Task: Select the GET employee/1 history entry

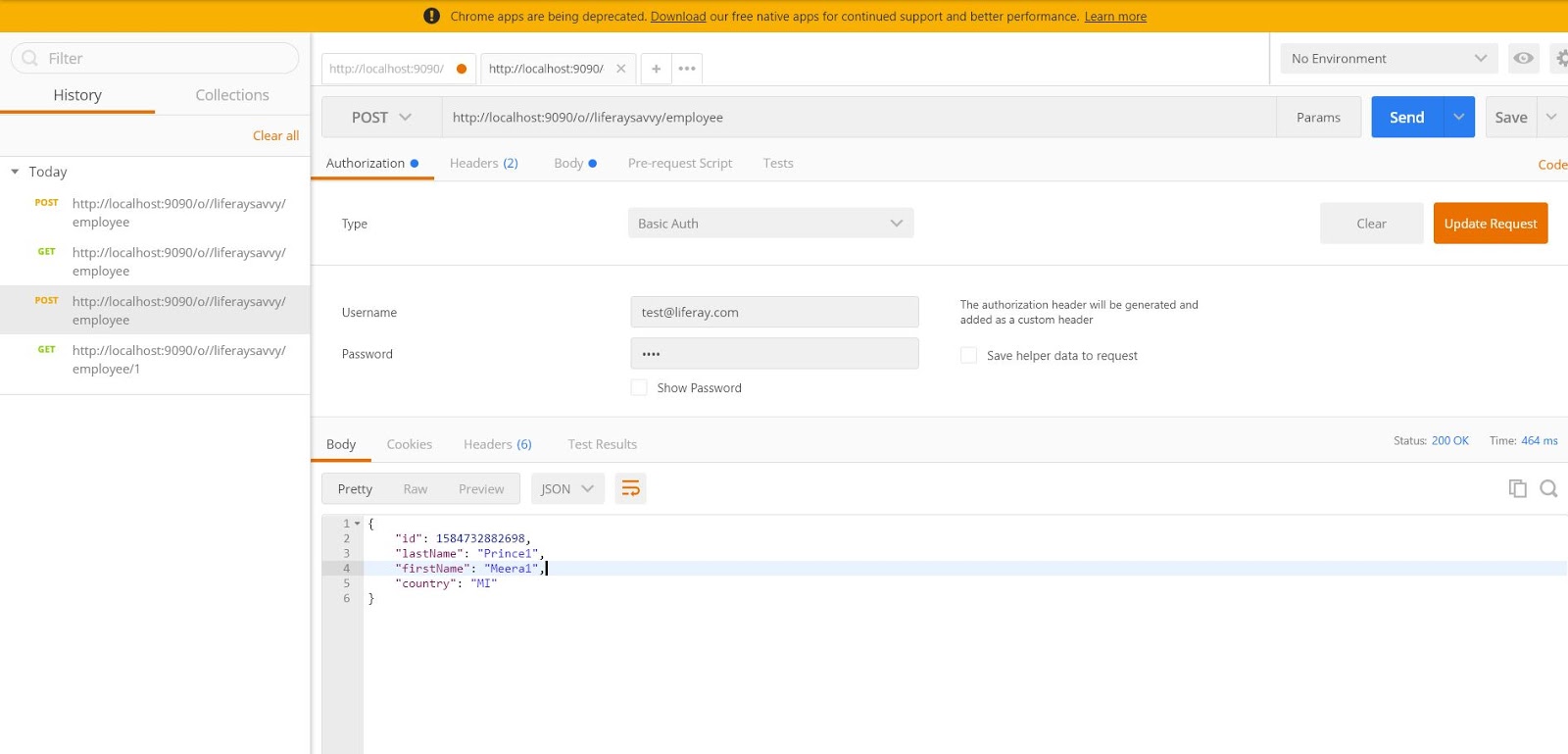Action: click(155, 360)
